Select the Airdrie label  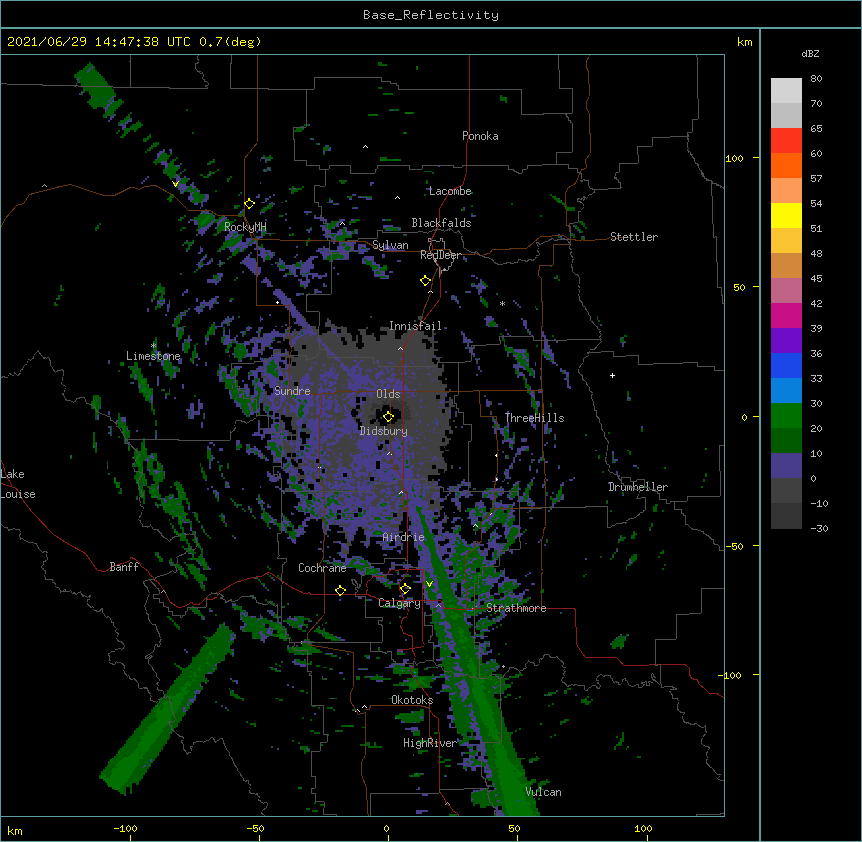tap(404, 537)
